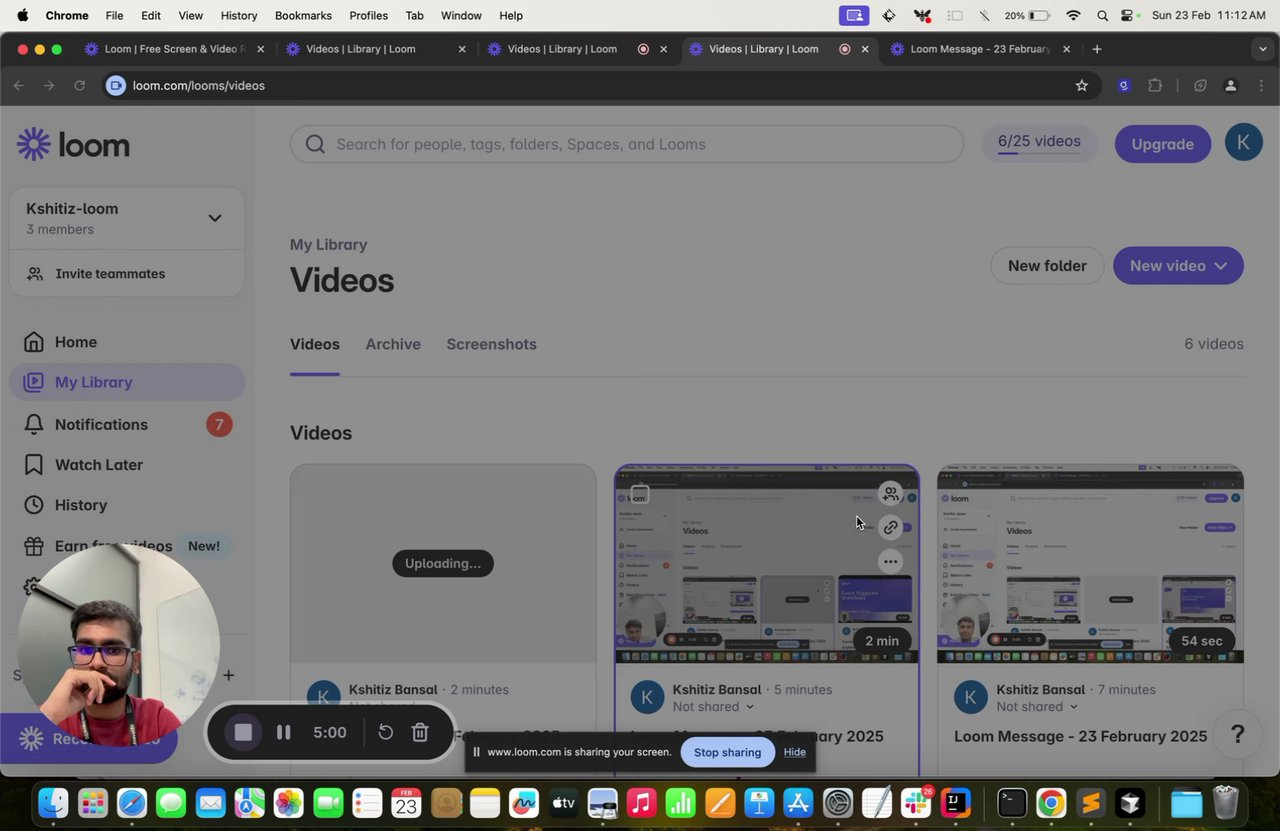Copy link icon on the 2 min video

890,527
